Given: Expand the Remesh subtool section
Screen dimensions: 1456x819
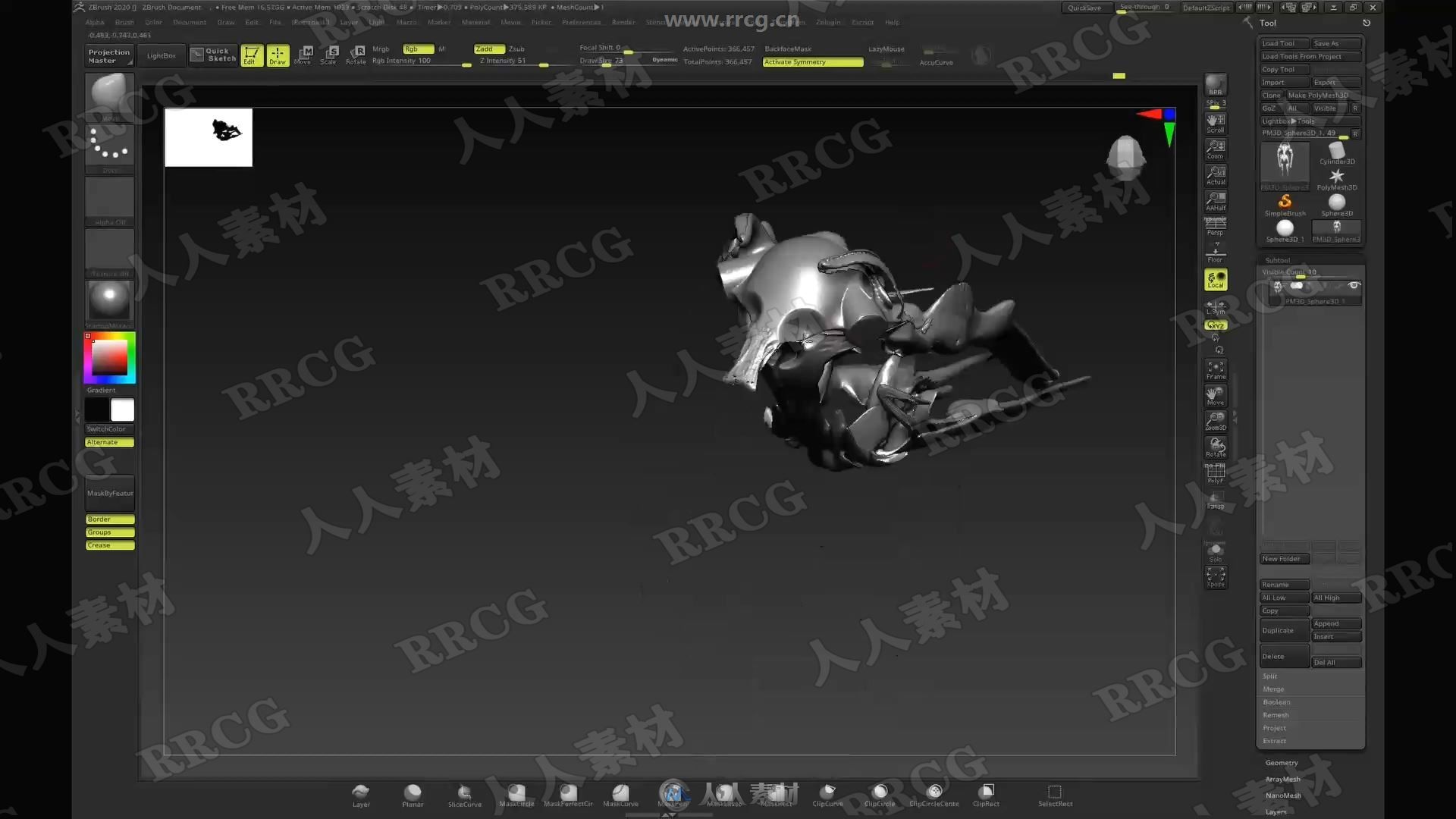Looking at the screenshot, I should (1276, 715).
